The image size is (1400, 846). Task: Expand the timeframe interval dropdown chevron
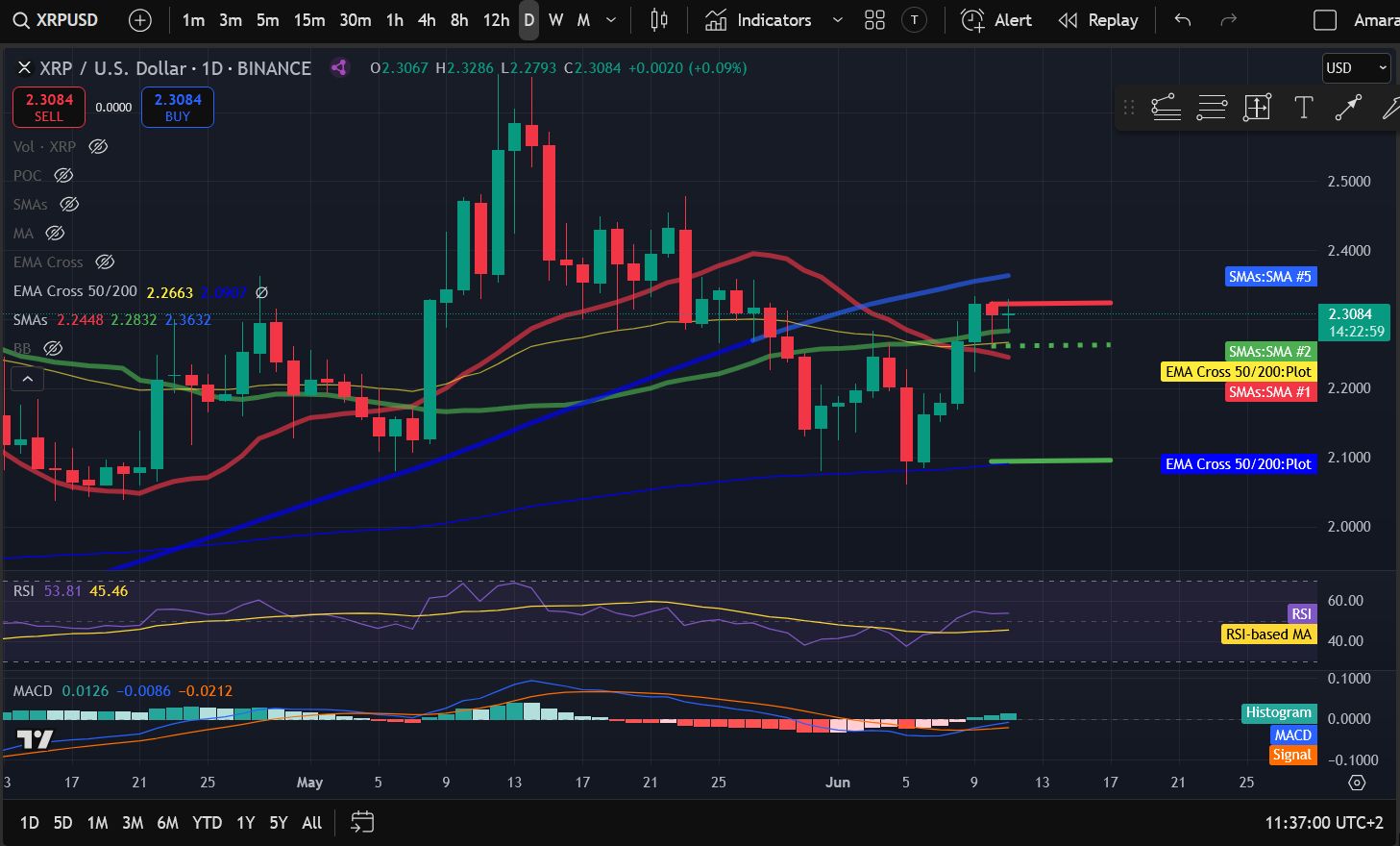point(611,20)
